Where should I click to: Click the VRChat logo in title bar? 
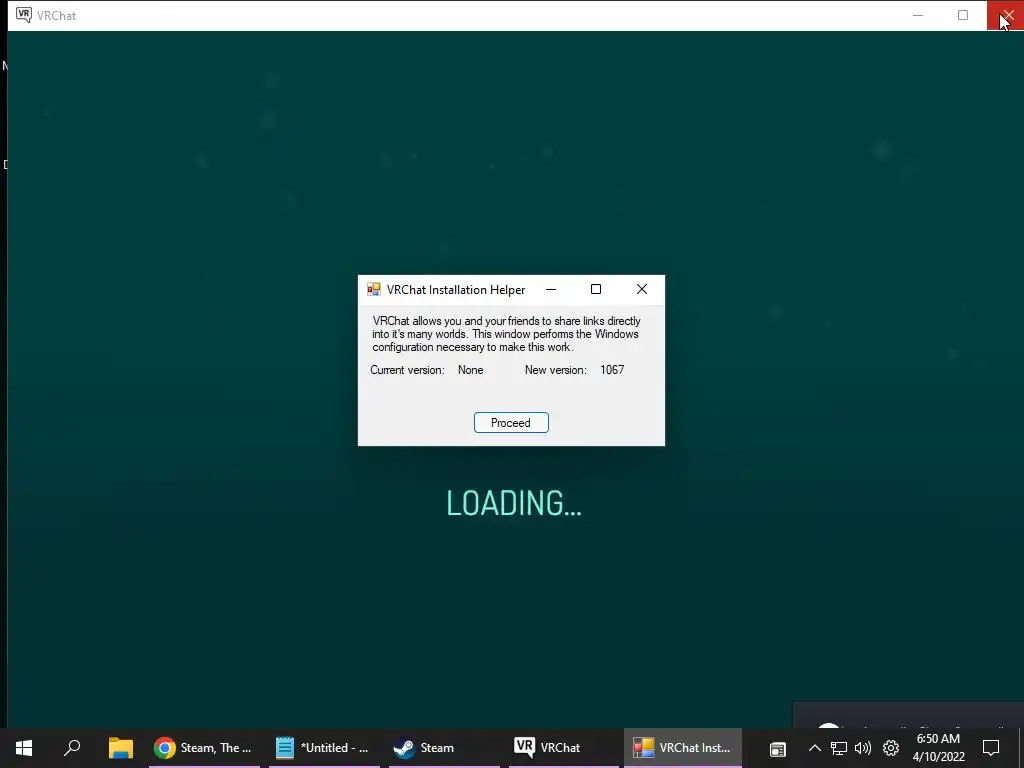(24, 15)
